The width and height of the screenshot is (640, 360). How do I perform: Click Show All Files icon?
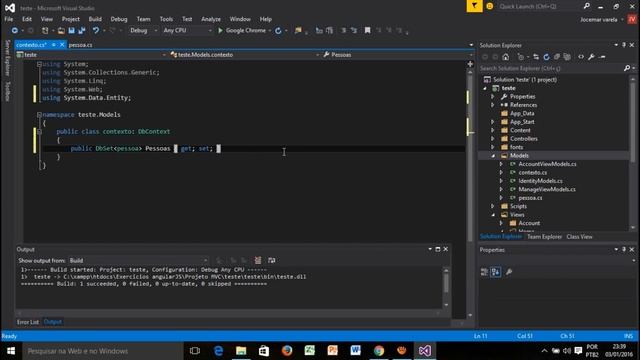pyautogui.click(x=567, y=57)
